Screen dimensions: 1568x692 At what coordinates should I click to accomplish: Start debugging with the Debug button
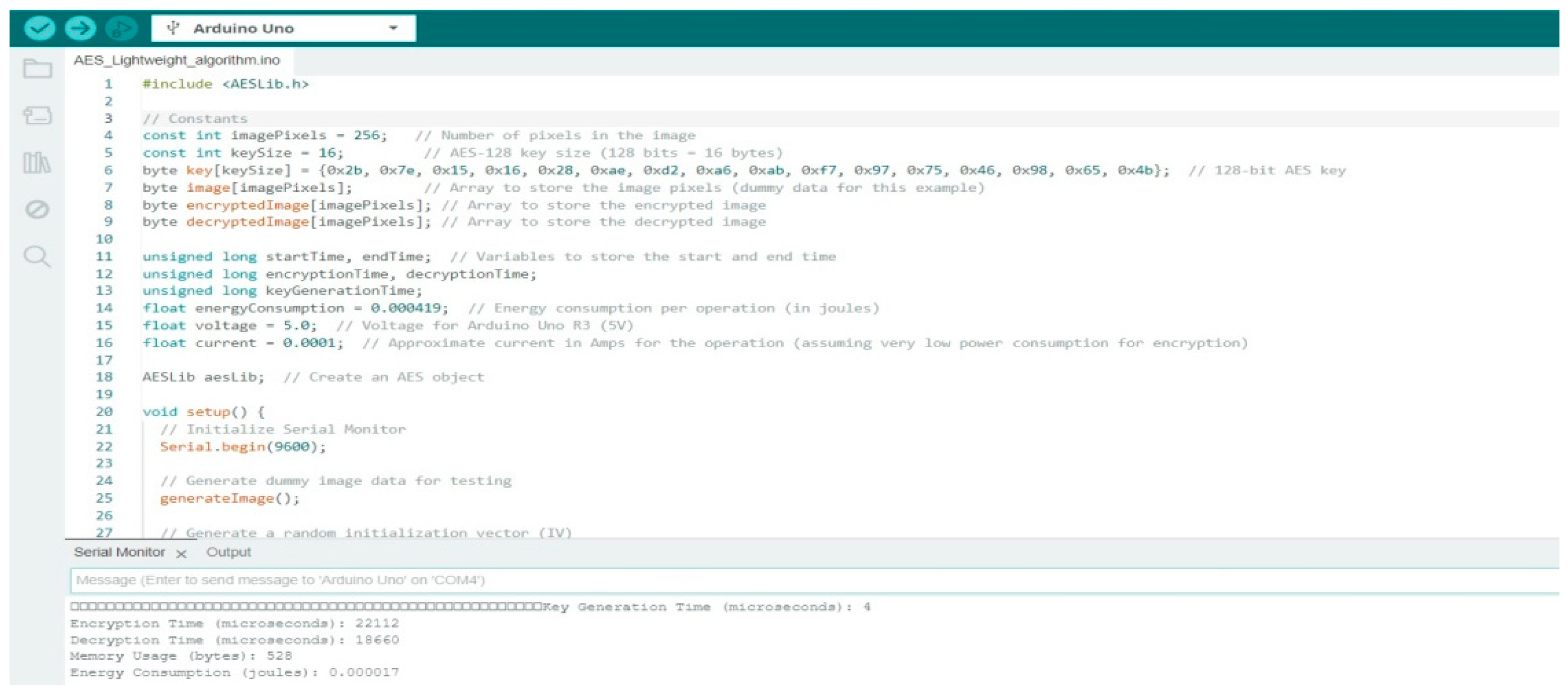tap(121, 28)
